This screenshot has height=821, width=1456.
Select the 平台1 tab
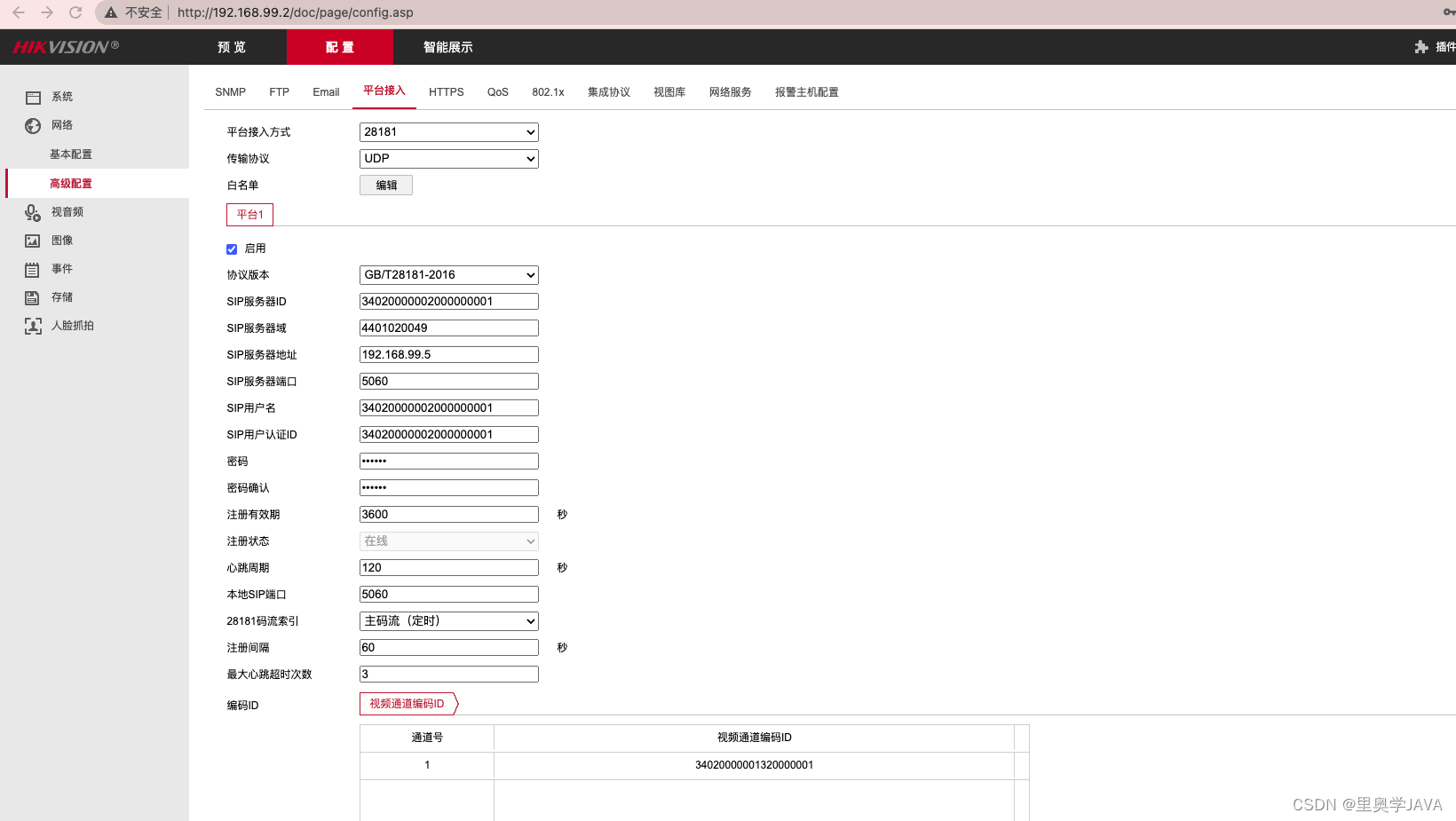tap(250, 215)
